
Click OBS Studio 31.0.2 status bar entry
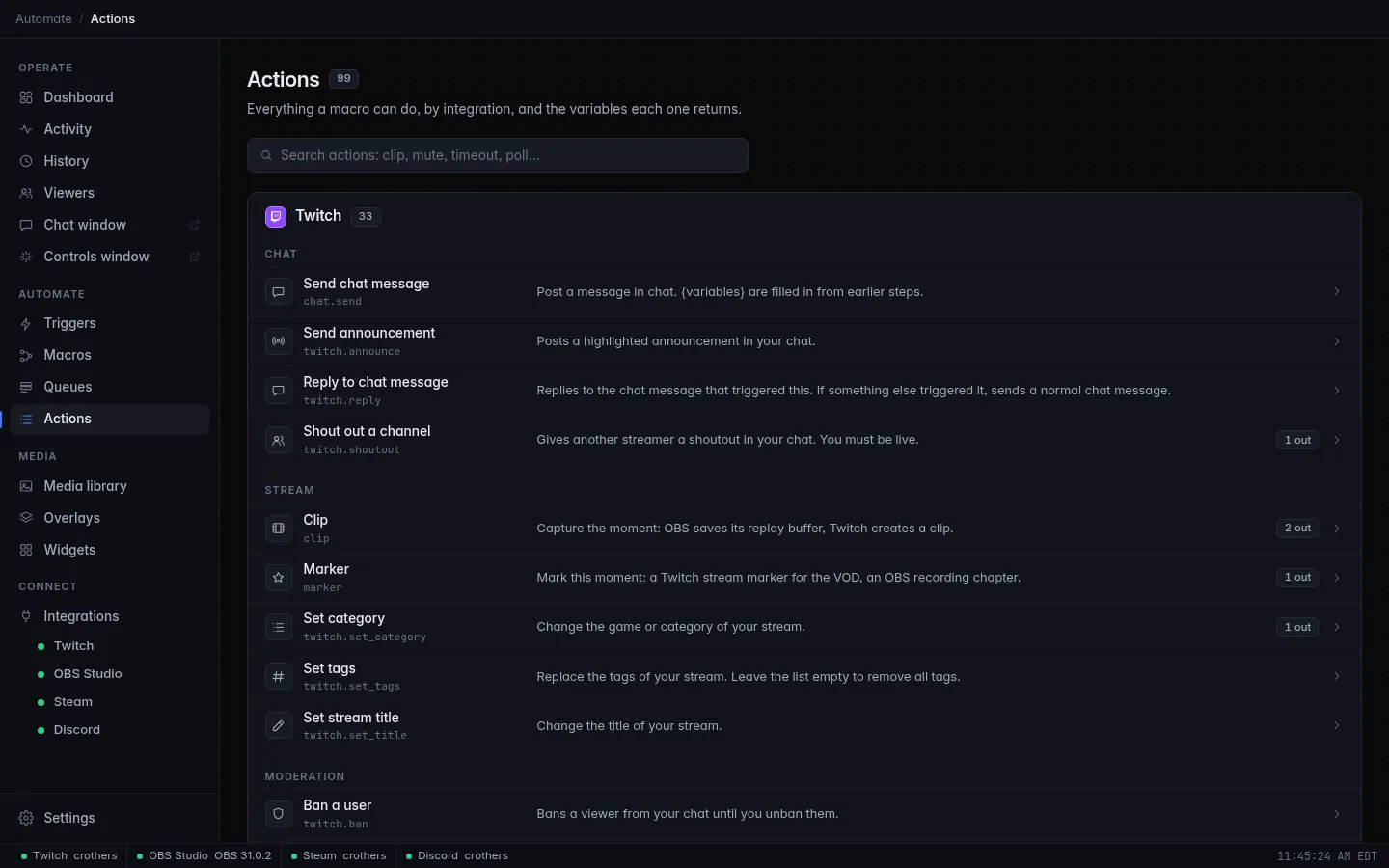click(204, 855)
